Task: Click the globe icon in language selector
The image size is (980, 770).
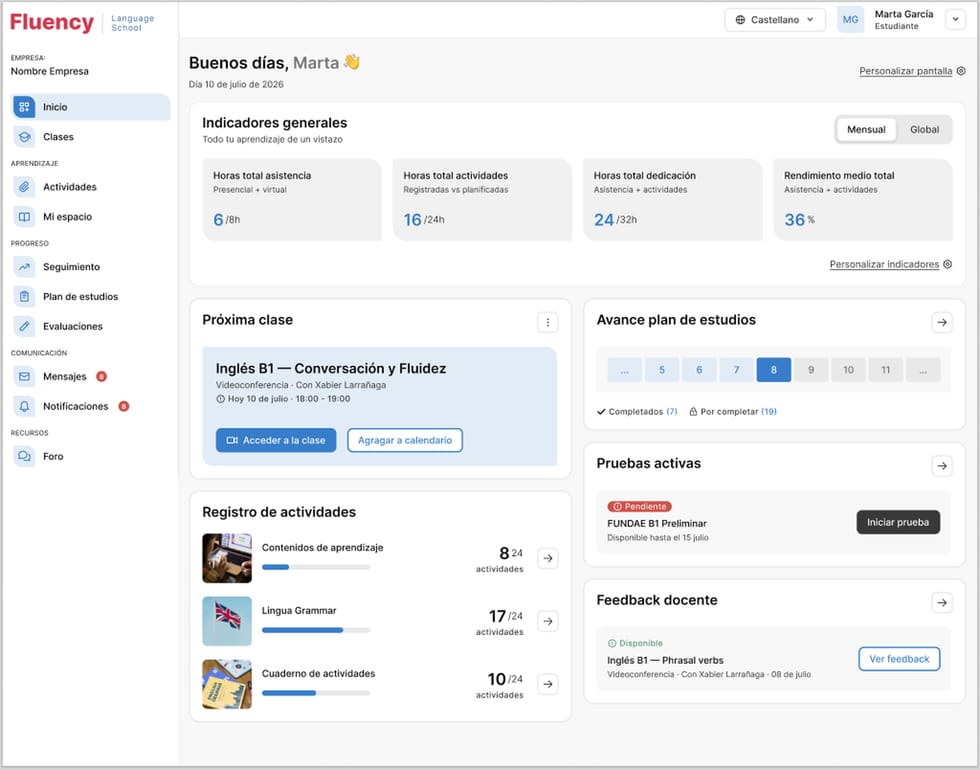Action: [740, 19]
